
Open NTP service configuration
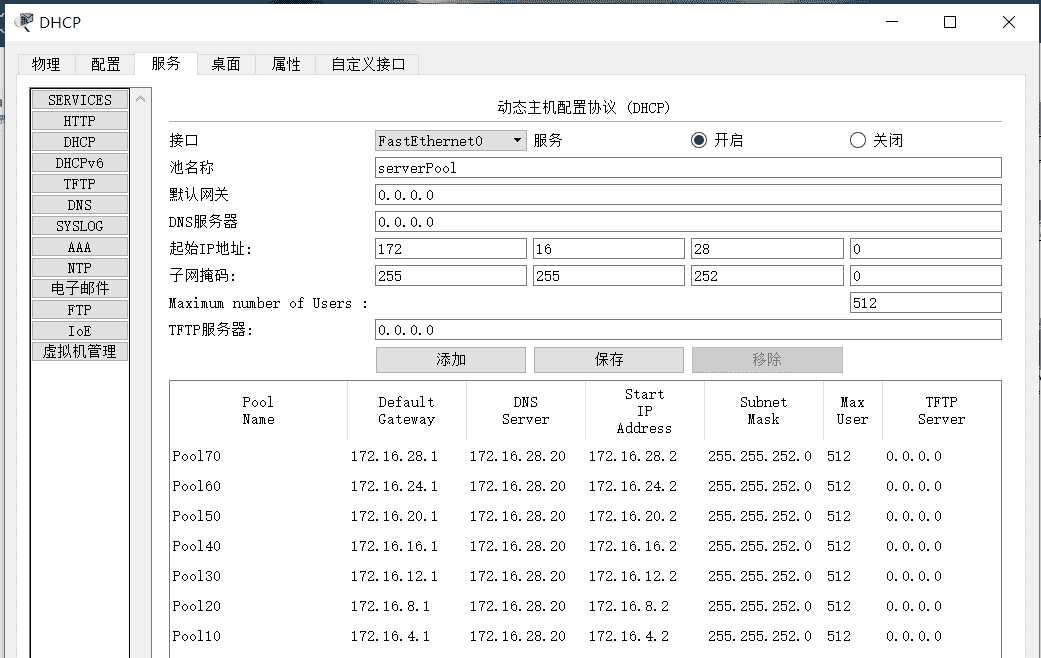[x=79, y=267]
